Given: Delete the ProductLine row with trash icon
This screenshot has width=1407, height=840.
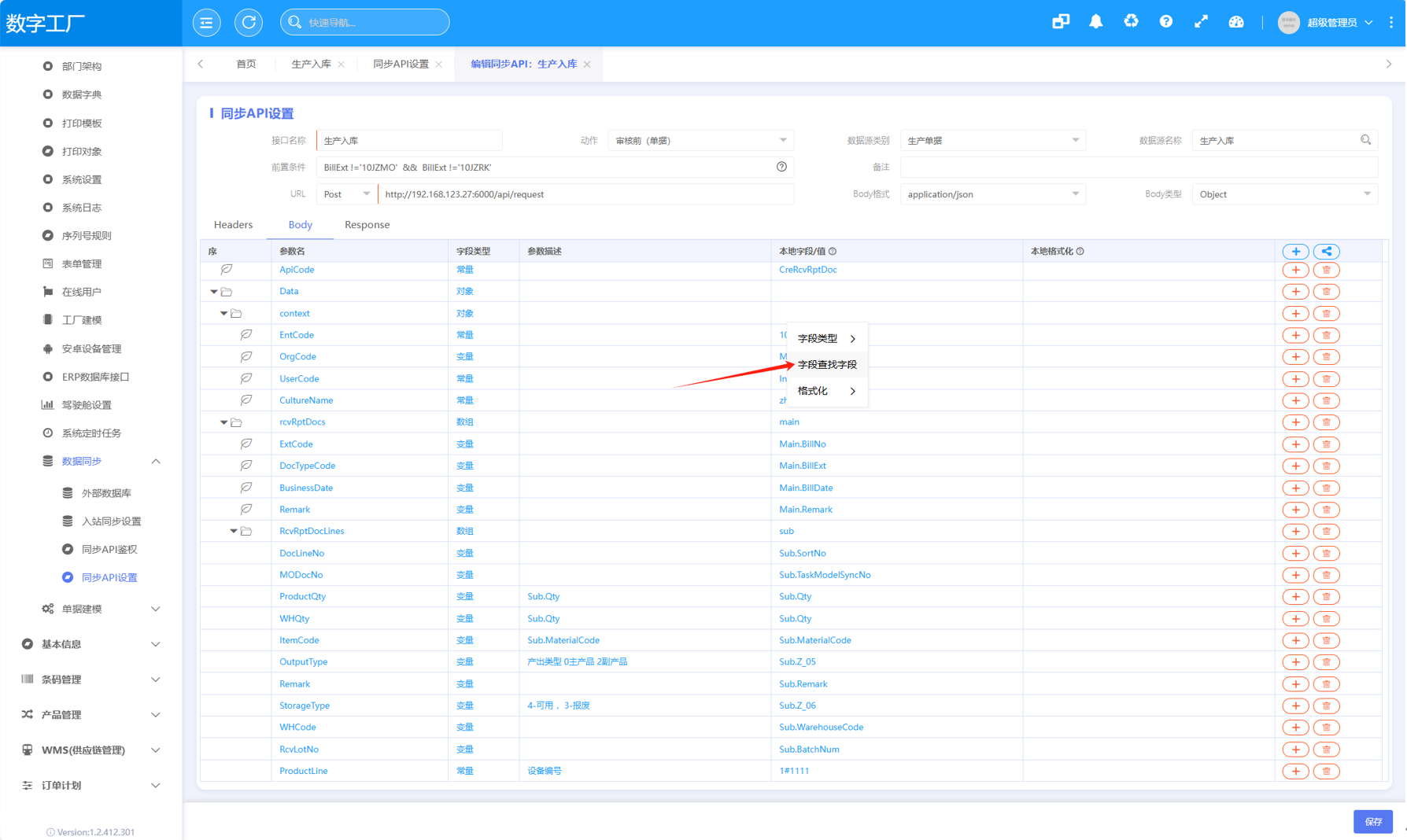Looking at the screenshot, I should (x=1326, y=771).
